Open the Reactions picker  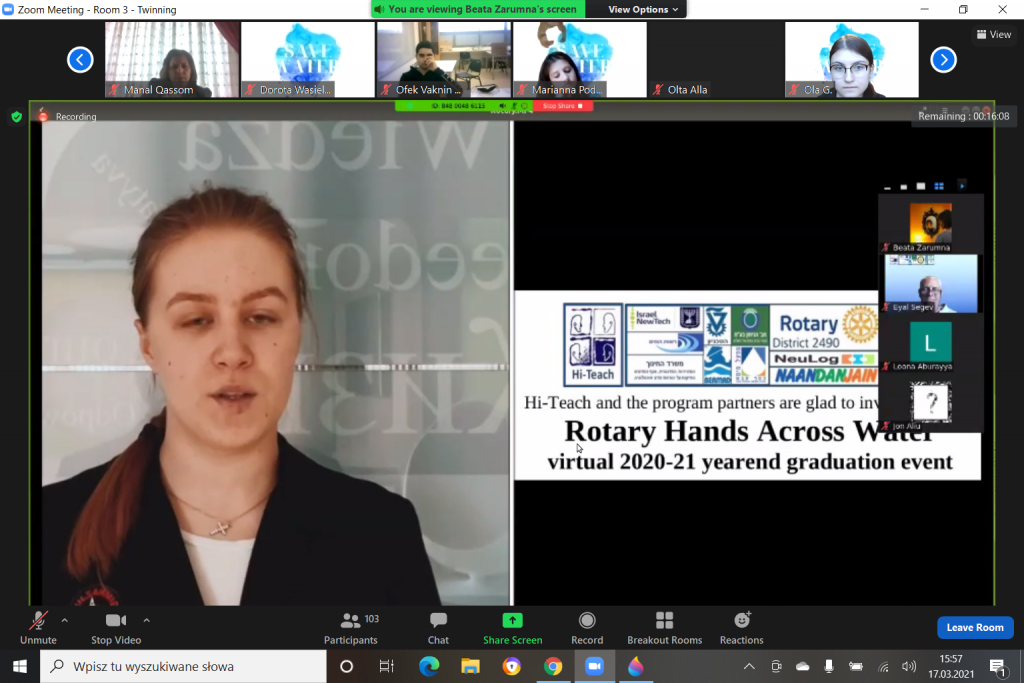741,627
